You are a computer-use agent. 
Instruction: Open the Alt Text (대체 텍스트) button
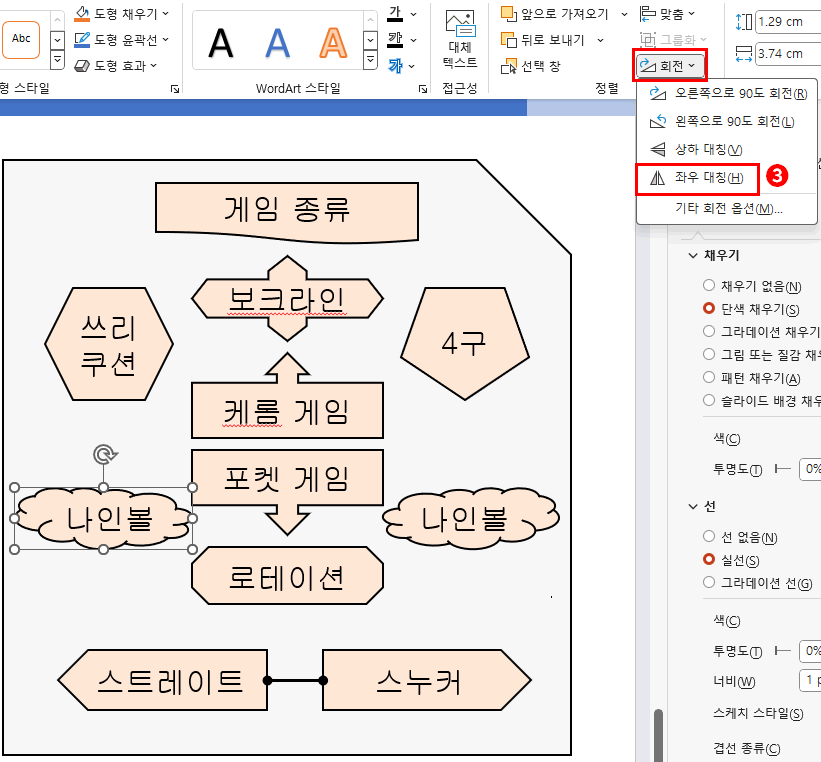point(460,40)
